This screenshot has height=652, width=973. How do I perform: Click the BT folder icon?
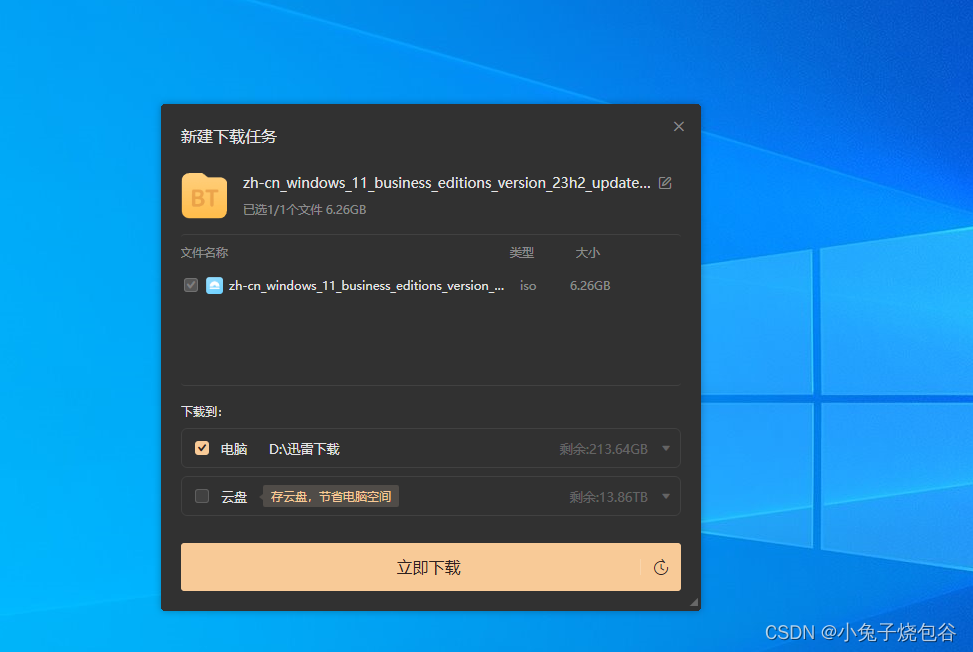tap(204, 195)
